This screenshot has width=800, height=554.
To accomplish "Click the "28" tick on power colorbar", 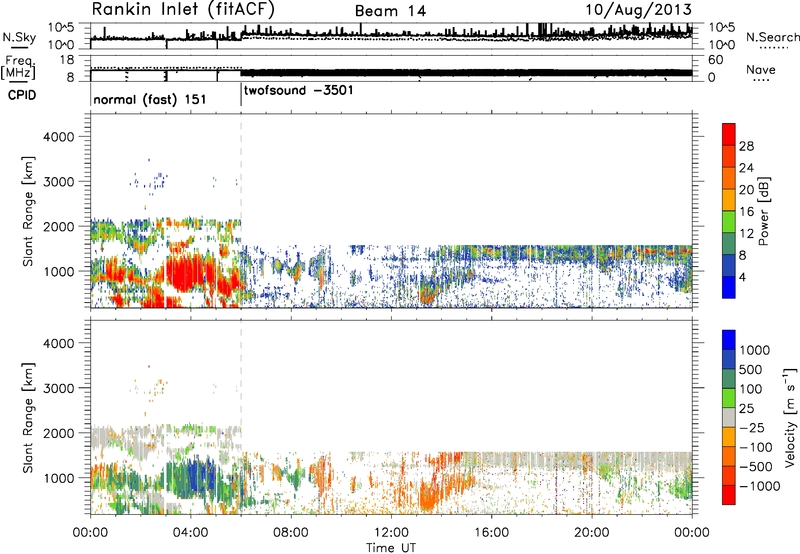I will point(746,146).
